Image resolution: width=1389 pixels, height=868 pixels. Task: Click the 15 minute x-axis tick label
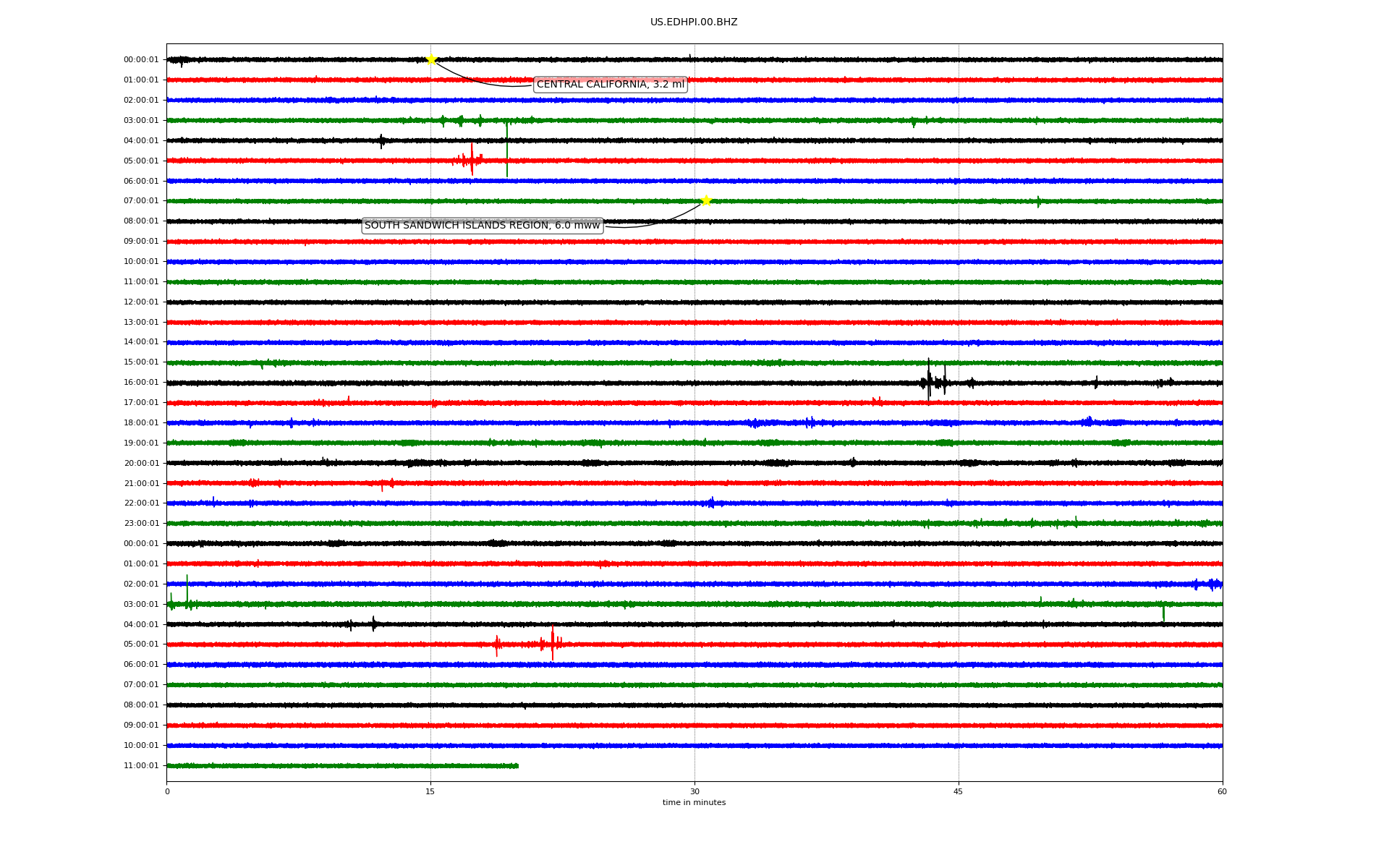point(430,791)
